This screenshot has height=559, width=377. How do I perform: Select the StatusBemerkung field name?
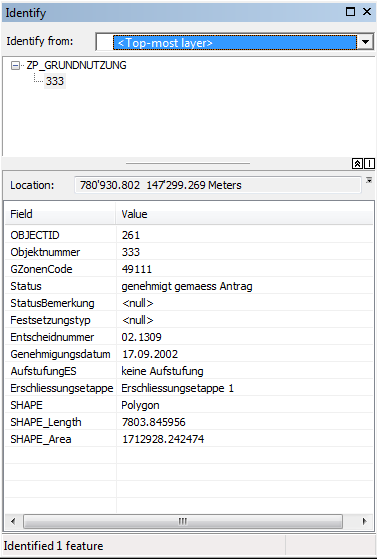click(x=52, y=303)
